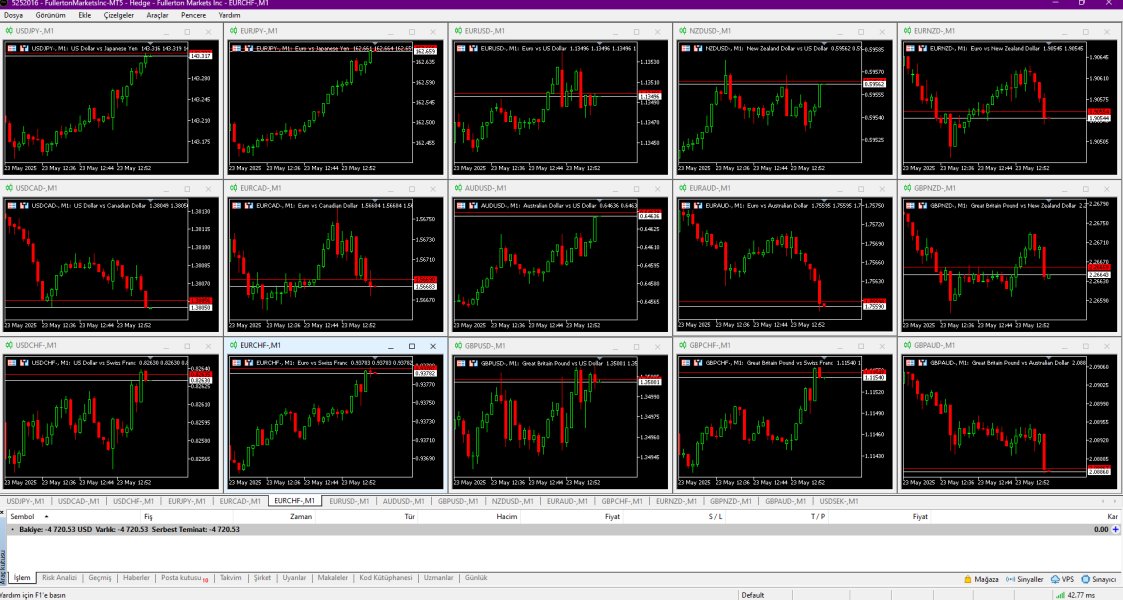Click the Kar column header

point(1112,516)
